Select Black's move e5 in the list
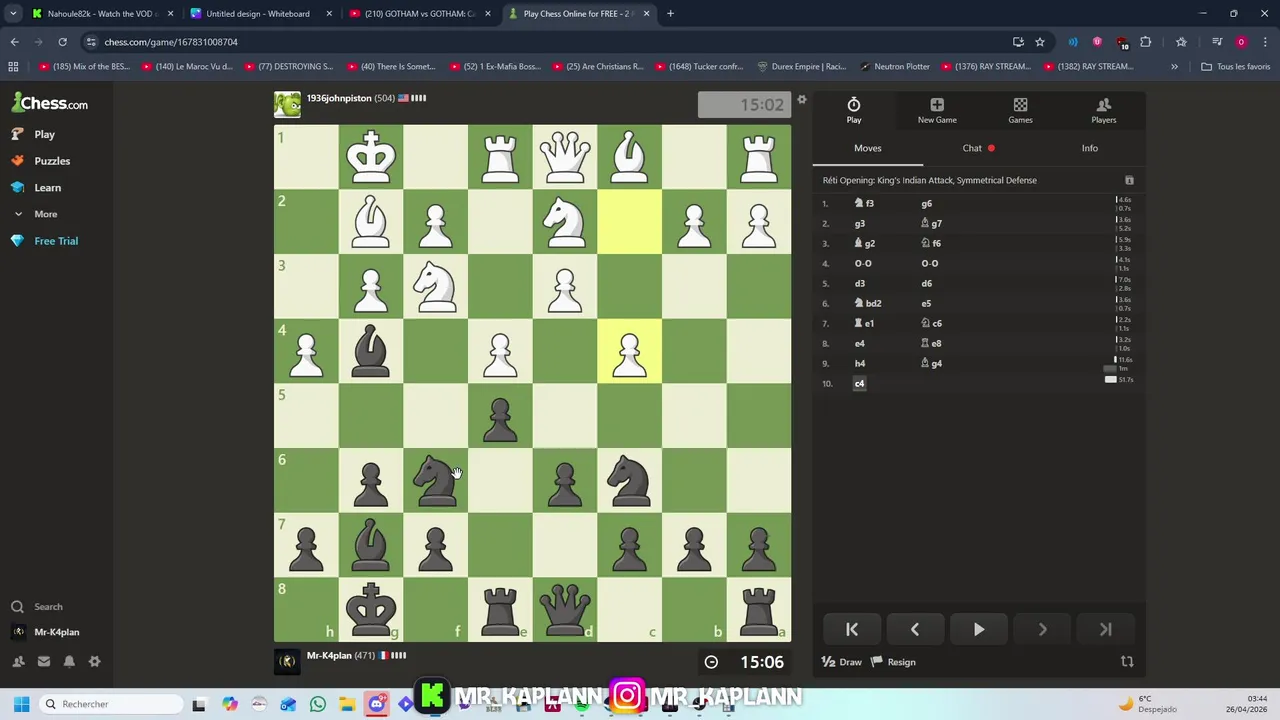Screen dimensions: 1280x720 coord(926,303)
